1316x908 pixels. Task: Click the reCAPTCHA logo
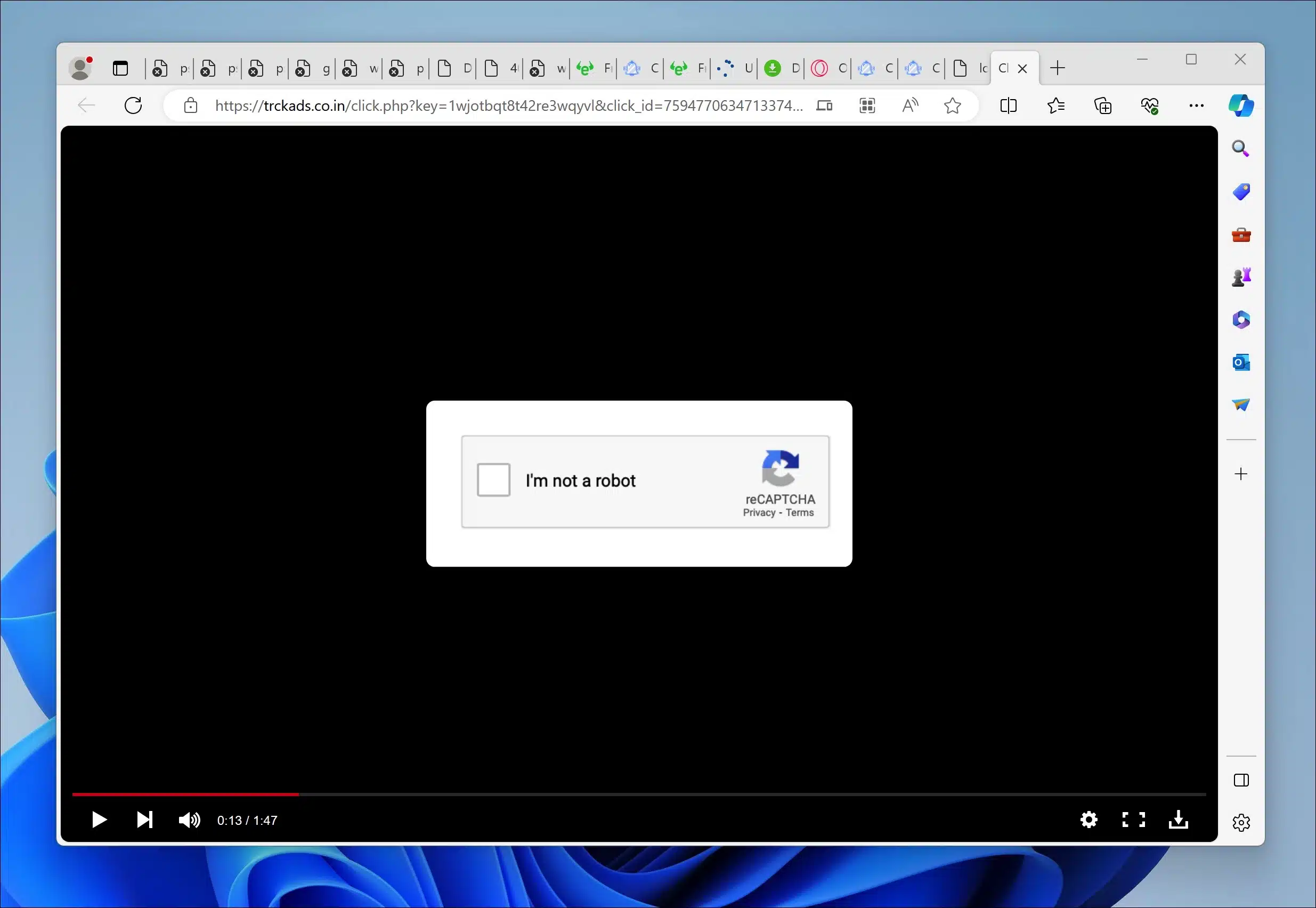pyautogui.click(x=780, y=468)
